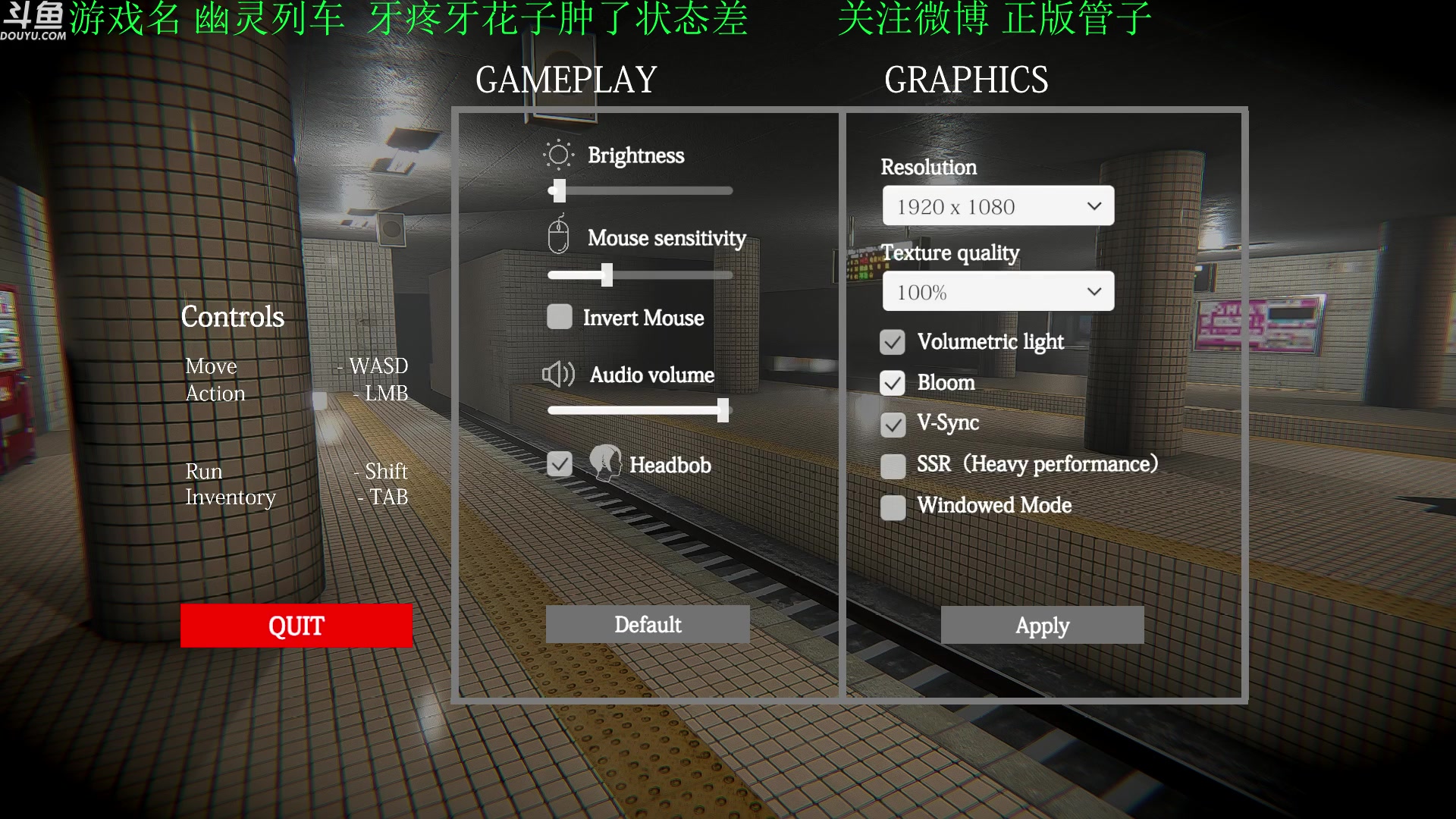Viewport: 1456px width, 819px height.
Task: Click the GRAPHICS section heading
Action: coord(966,80)
